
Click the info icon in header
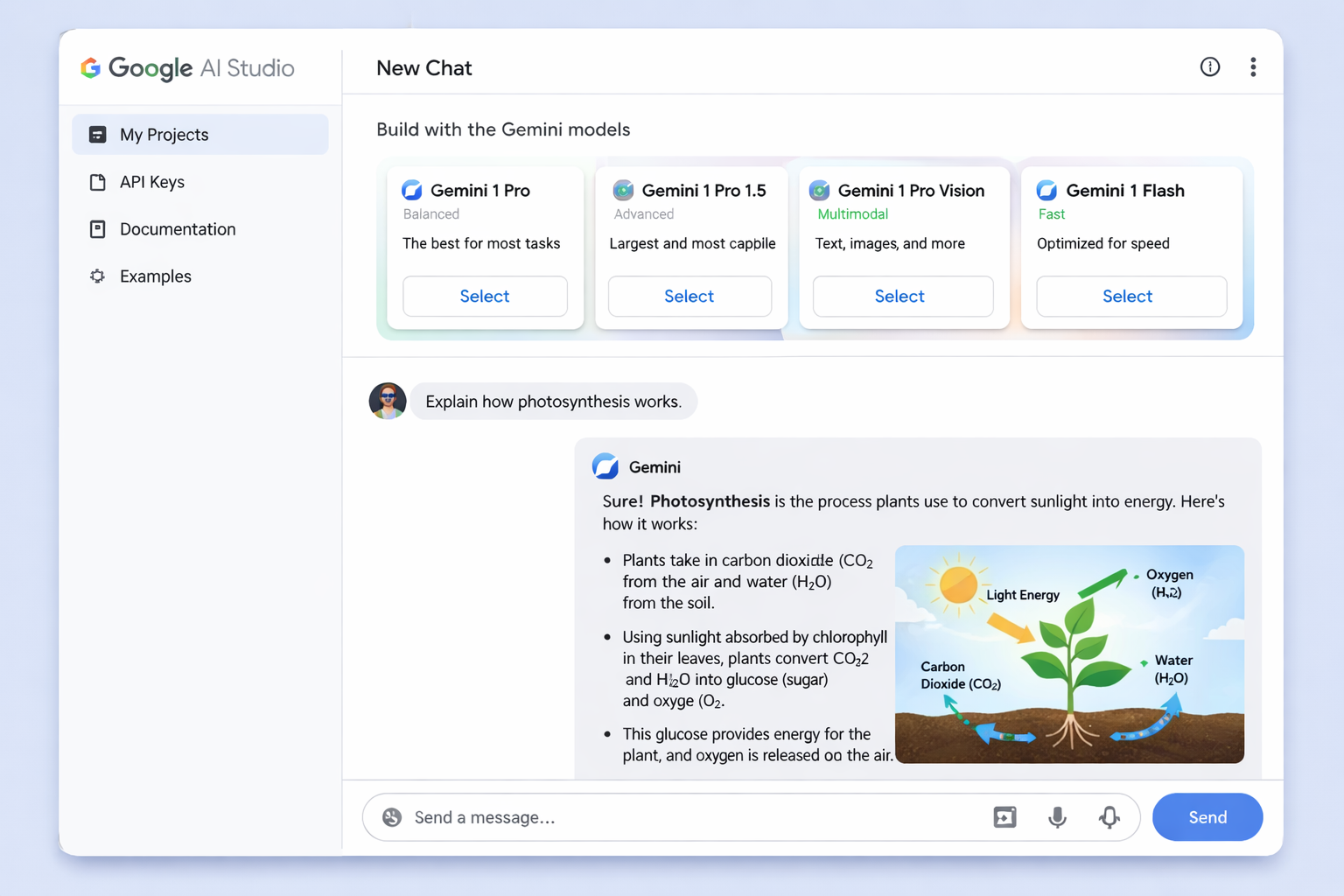coord(1209,67)
